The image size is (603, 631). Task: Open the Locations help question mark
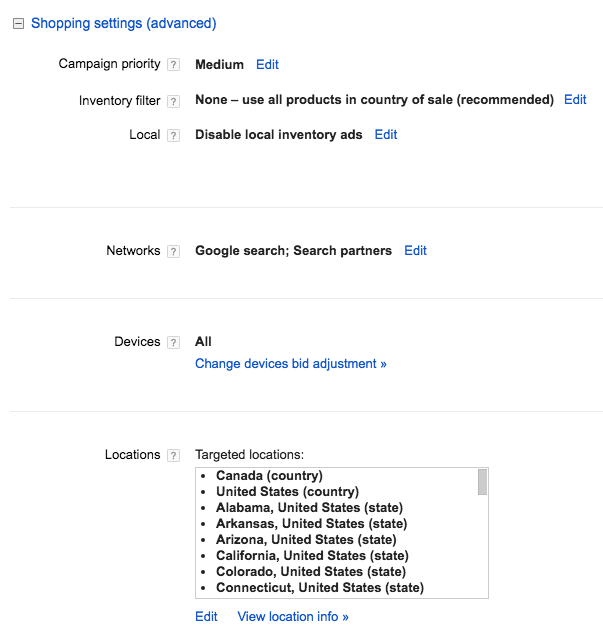173,456
